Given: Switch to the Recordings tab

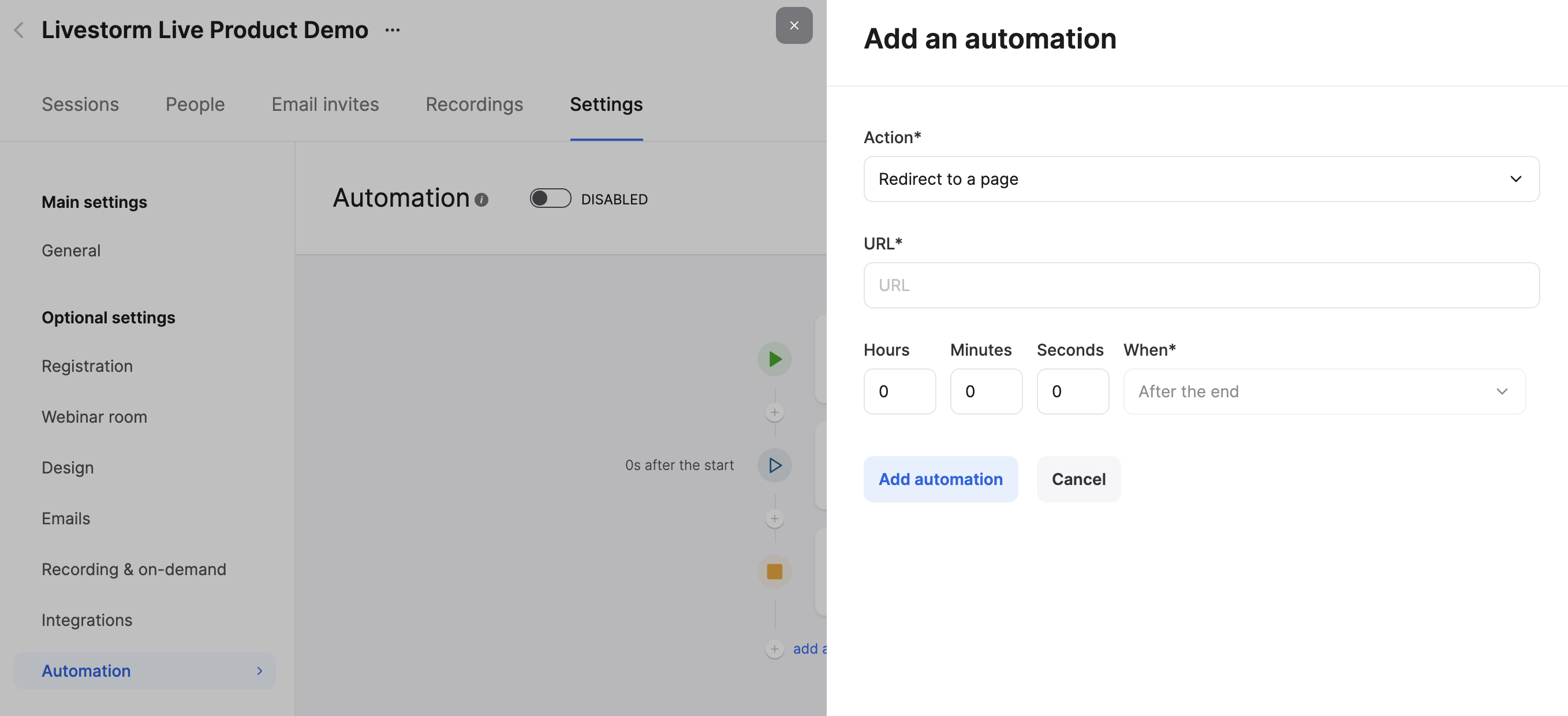Looking at the screenshot, I should coord(474,104).
